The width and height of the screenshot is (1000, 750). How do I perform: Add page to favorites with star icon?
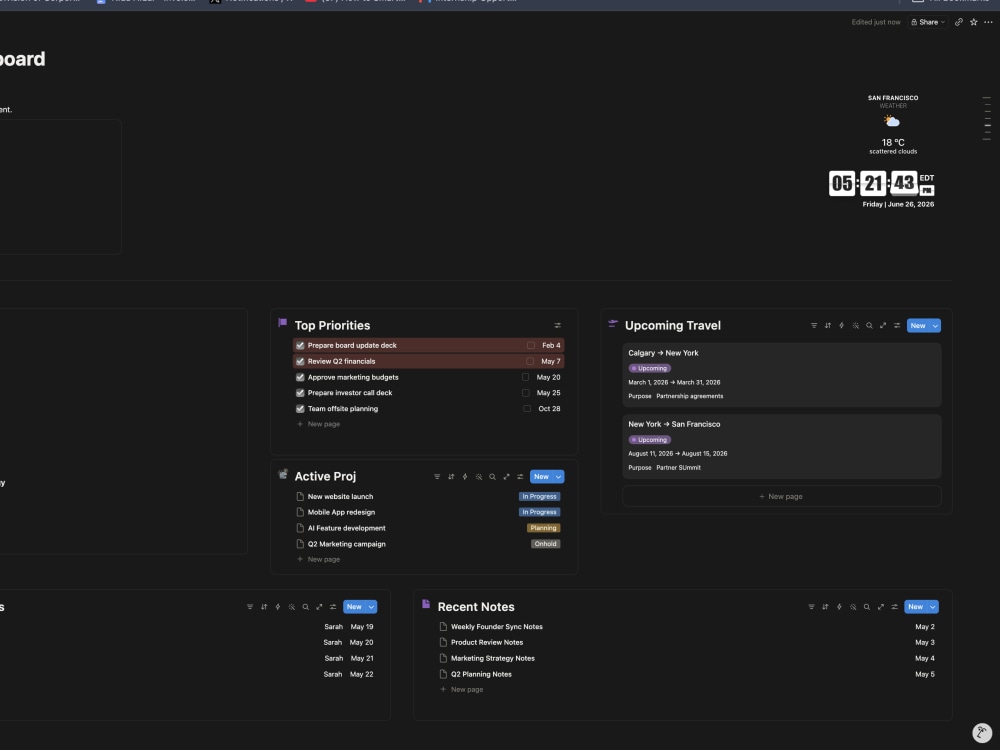974,22
